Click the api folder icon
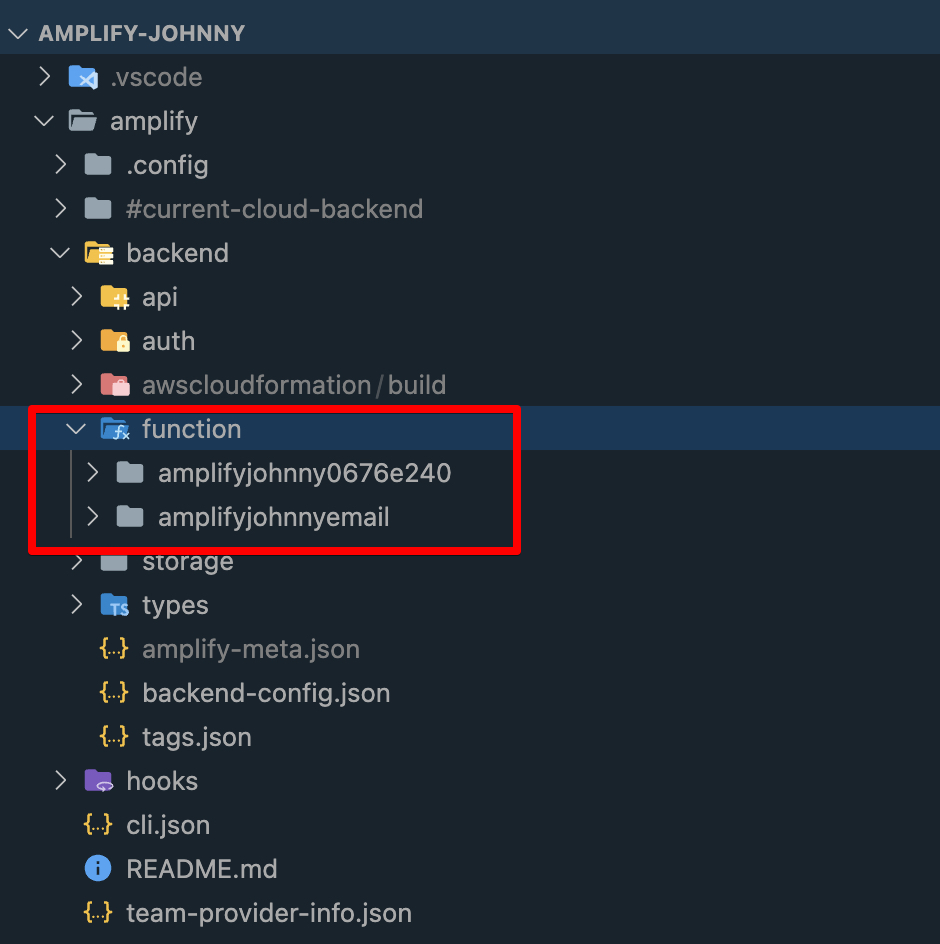The height and width of the screenshot is (944, 940). point(114,297)
